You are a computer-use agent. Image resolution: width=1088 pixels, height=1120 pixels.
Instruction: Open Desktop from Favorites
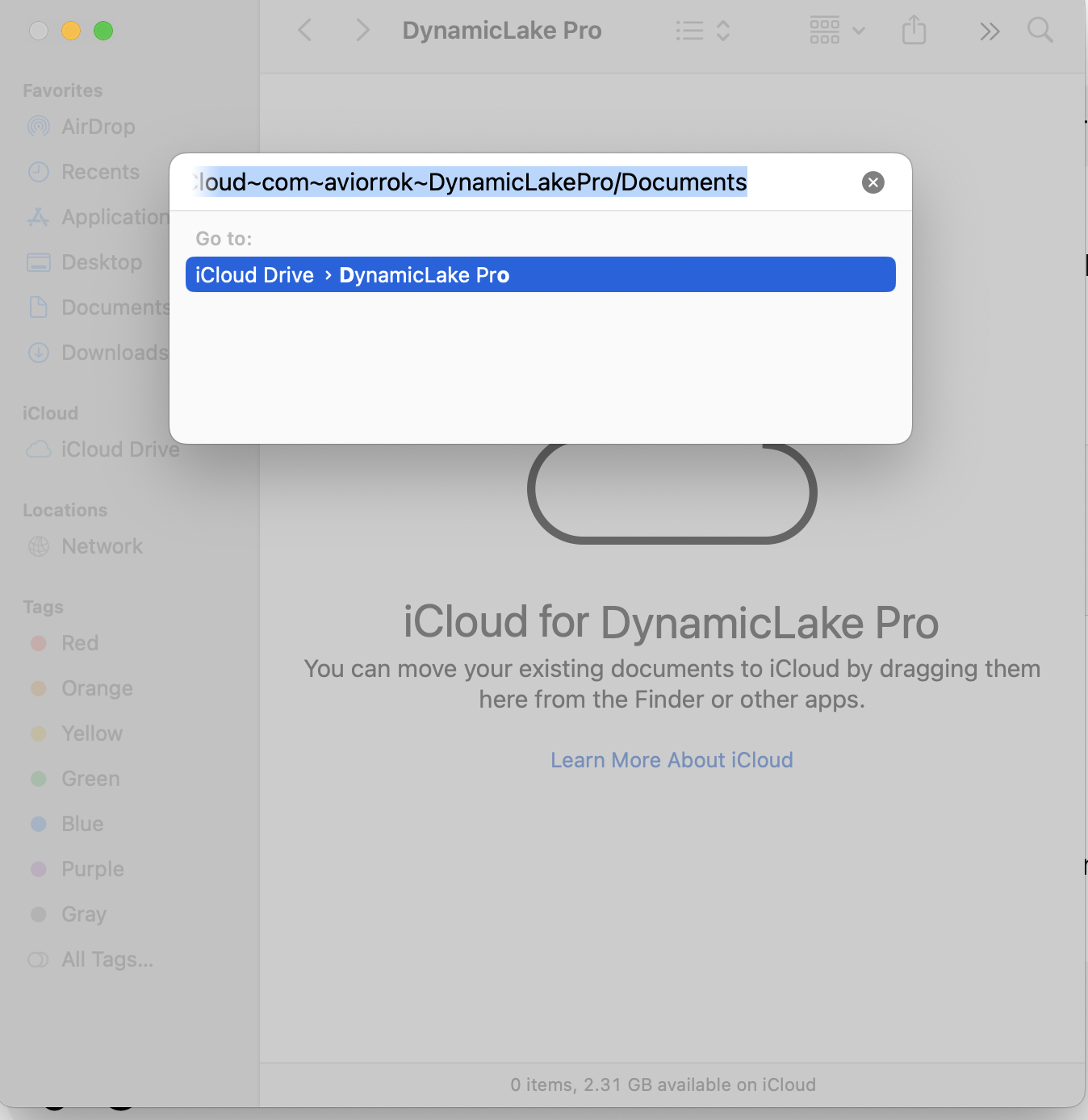102,262
